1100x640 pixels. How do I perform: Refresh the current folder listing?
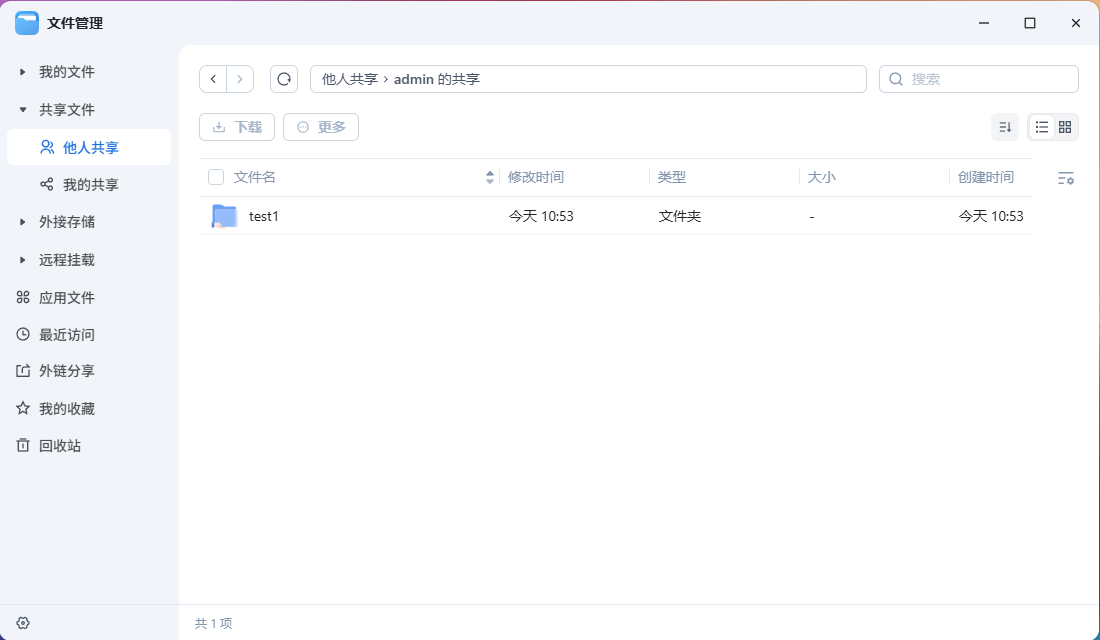pos(284,79)
